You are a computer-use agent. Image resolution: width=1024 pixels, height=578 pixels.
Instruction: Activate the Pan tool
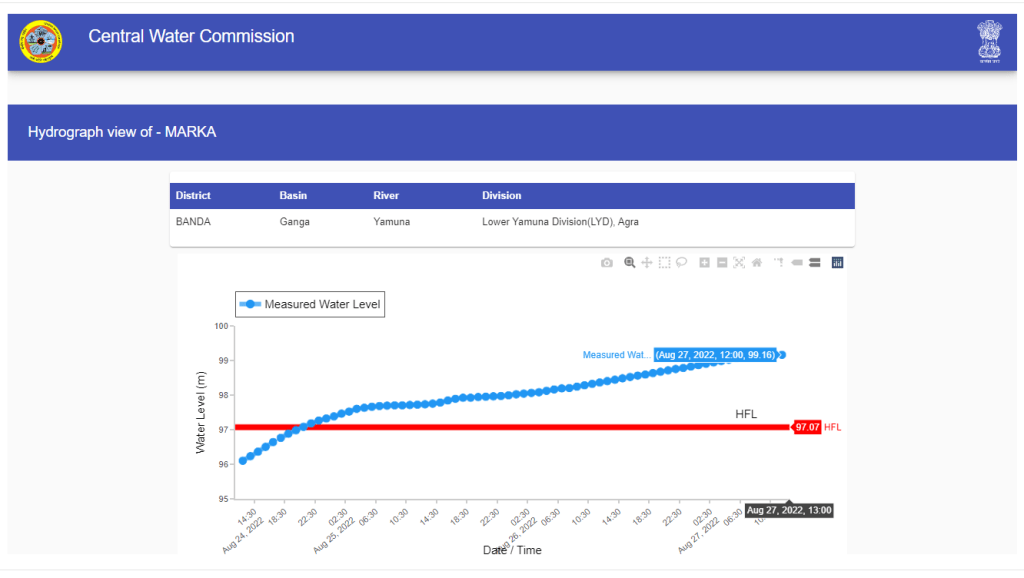pos(647,263)
